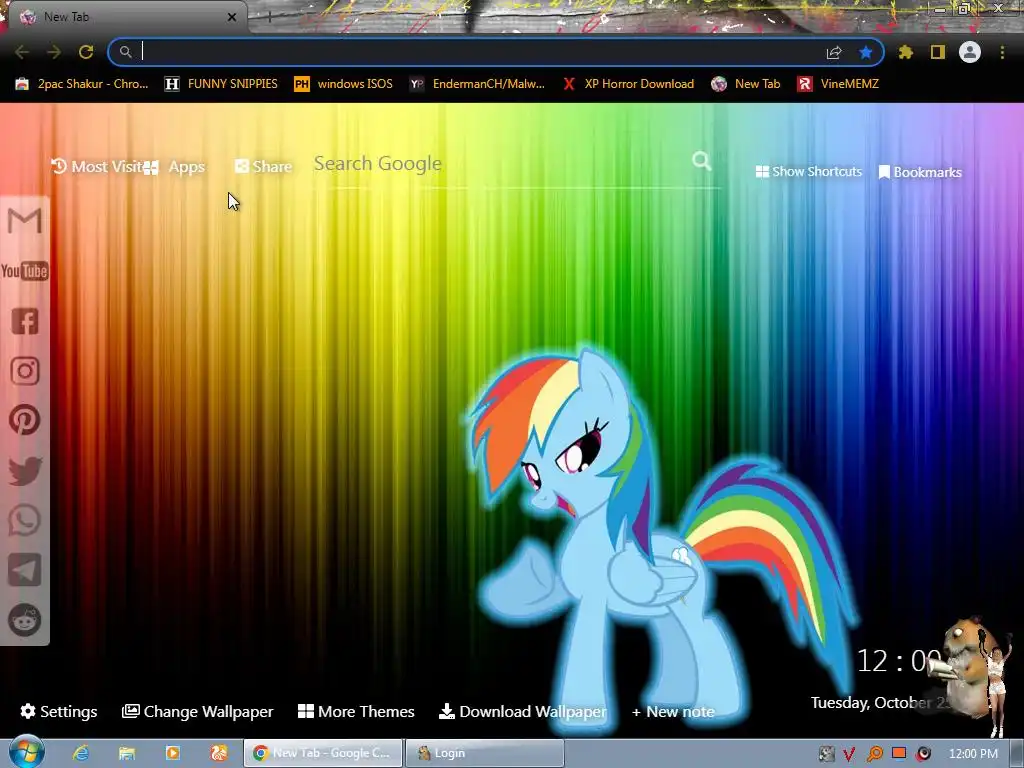Open the XP Horror Download bookmark

pyautogui.click(x=628, y=84)
